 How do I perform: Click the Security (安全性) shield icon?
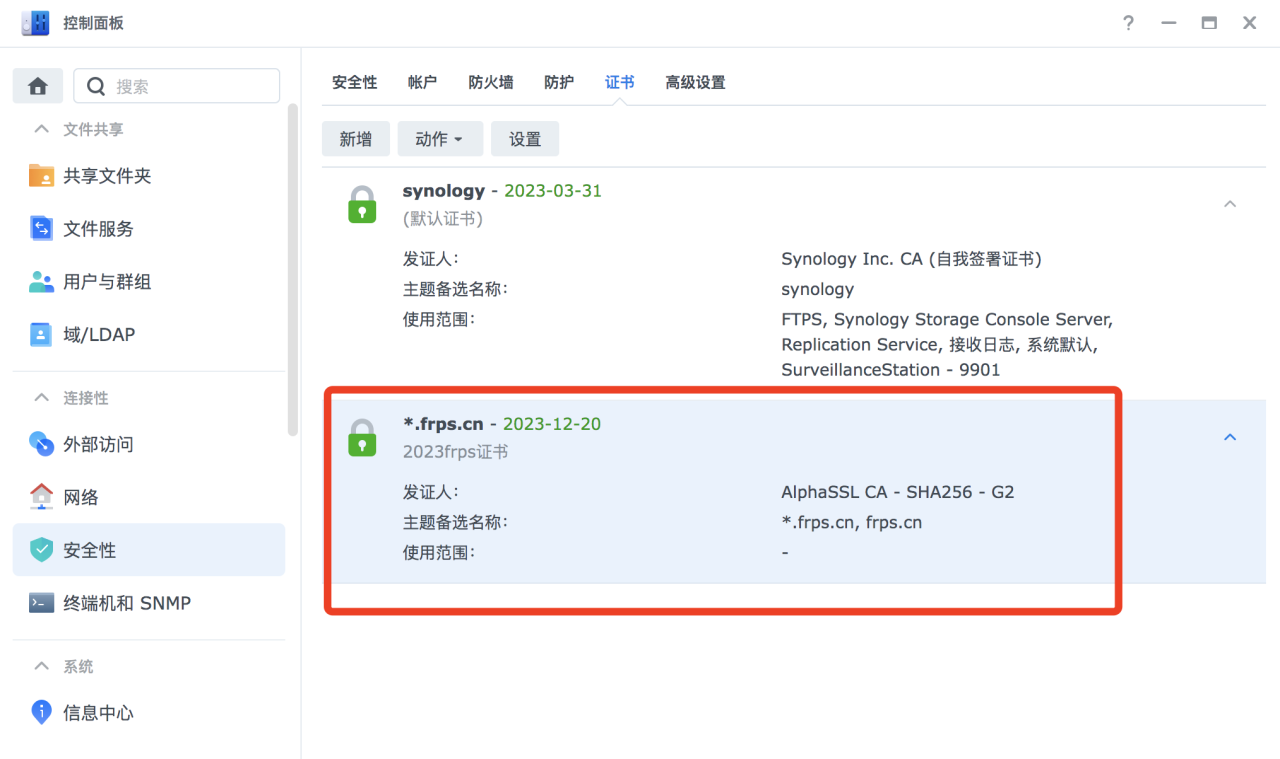[x=41, y=550]
